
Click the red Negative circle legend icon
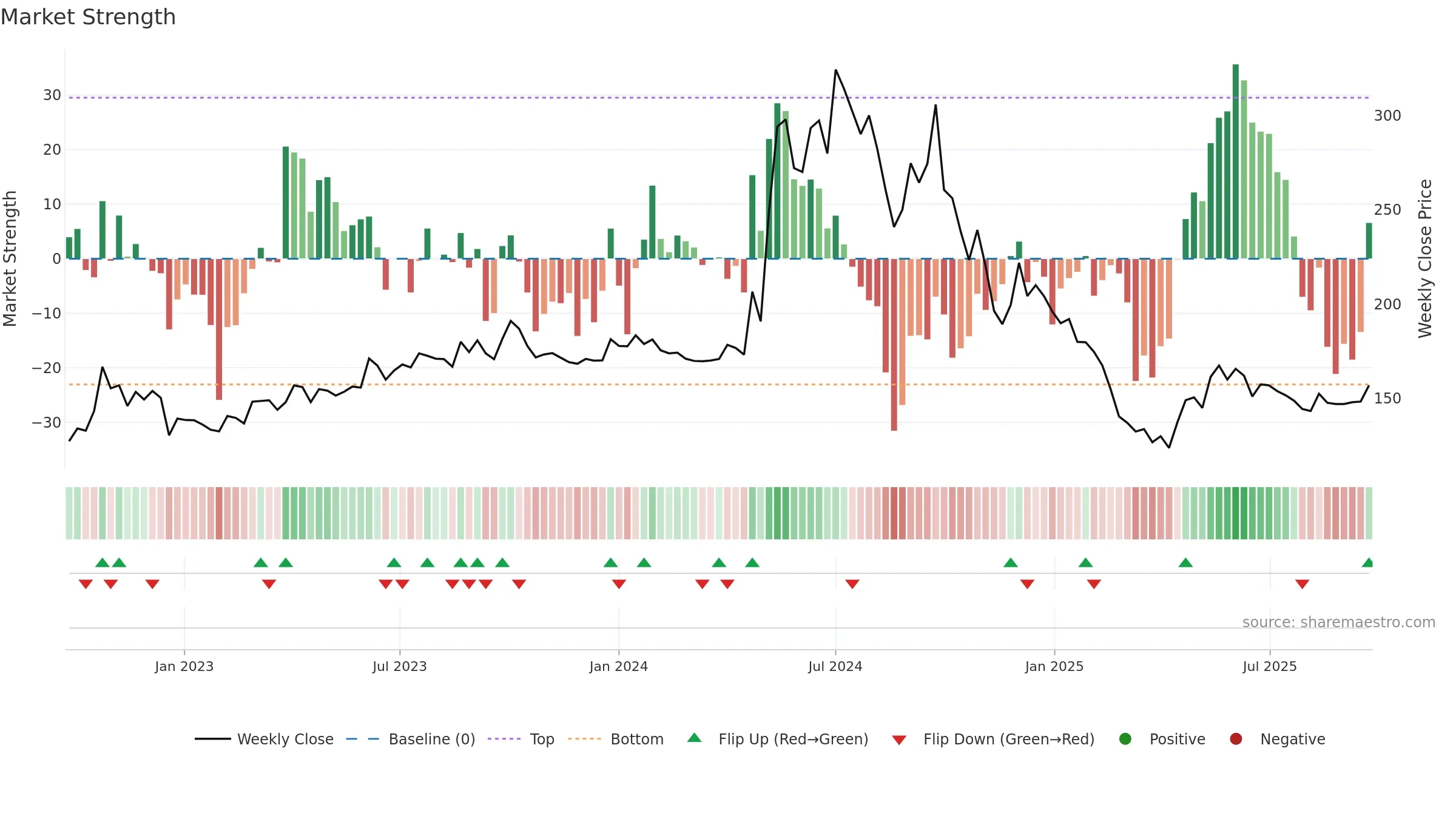tap(1236, 739)
